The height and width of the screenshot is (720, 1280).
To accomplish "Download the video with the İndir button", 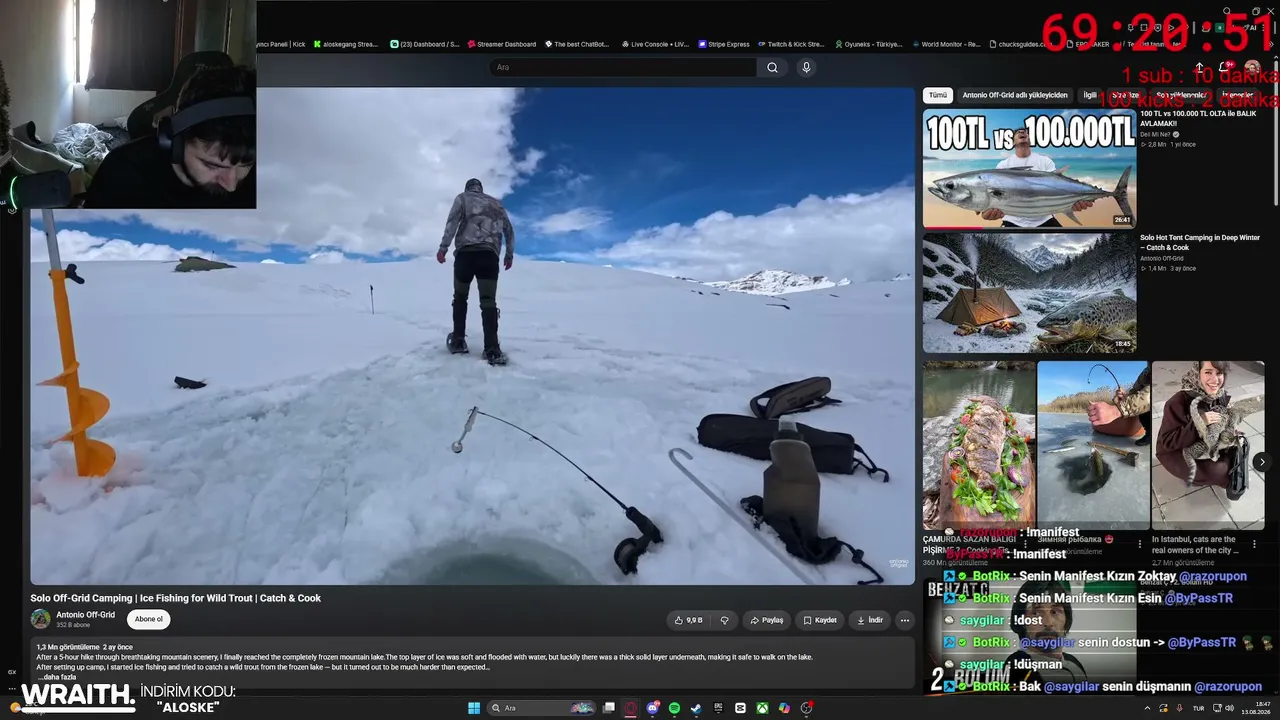I will tap(870, 620).
